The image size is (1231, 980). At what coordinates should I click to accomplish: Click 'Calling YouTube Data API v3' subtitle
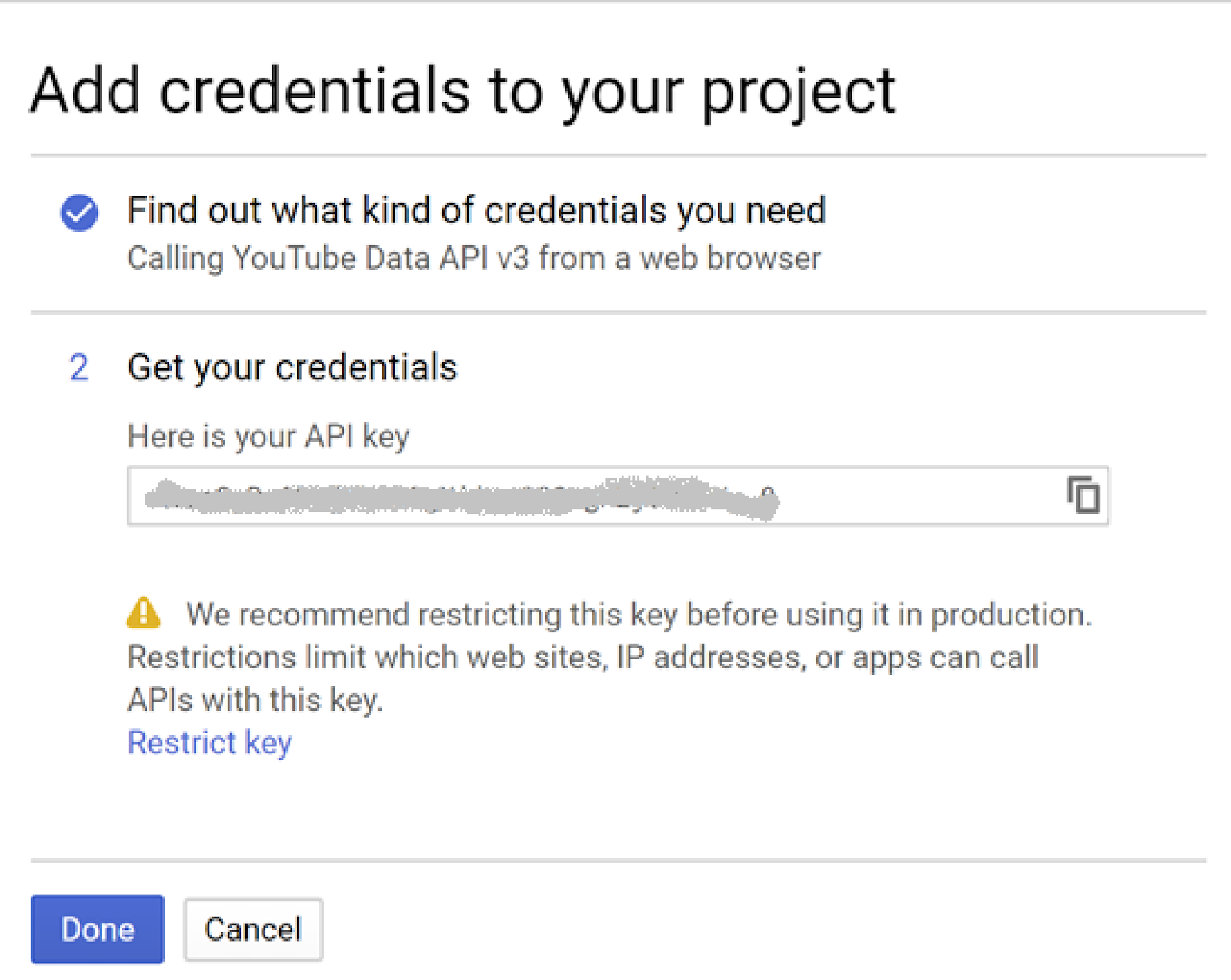[474, 258]
